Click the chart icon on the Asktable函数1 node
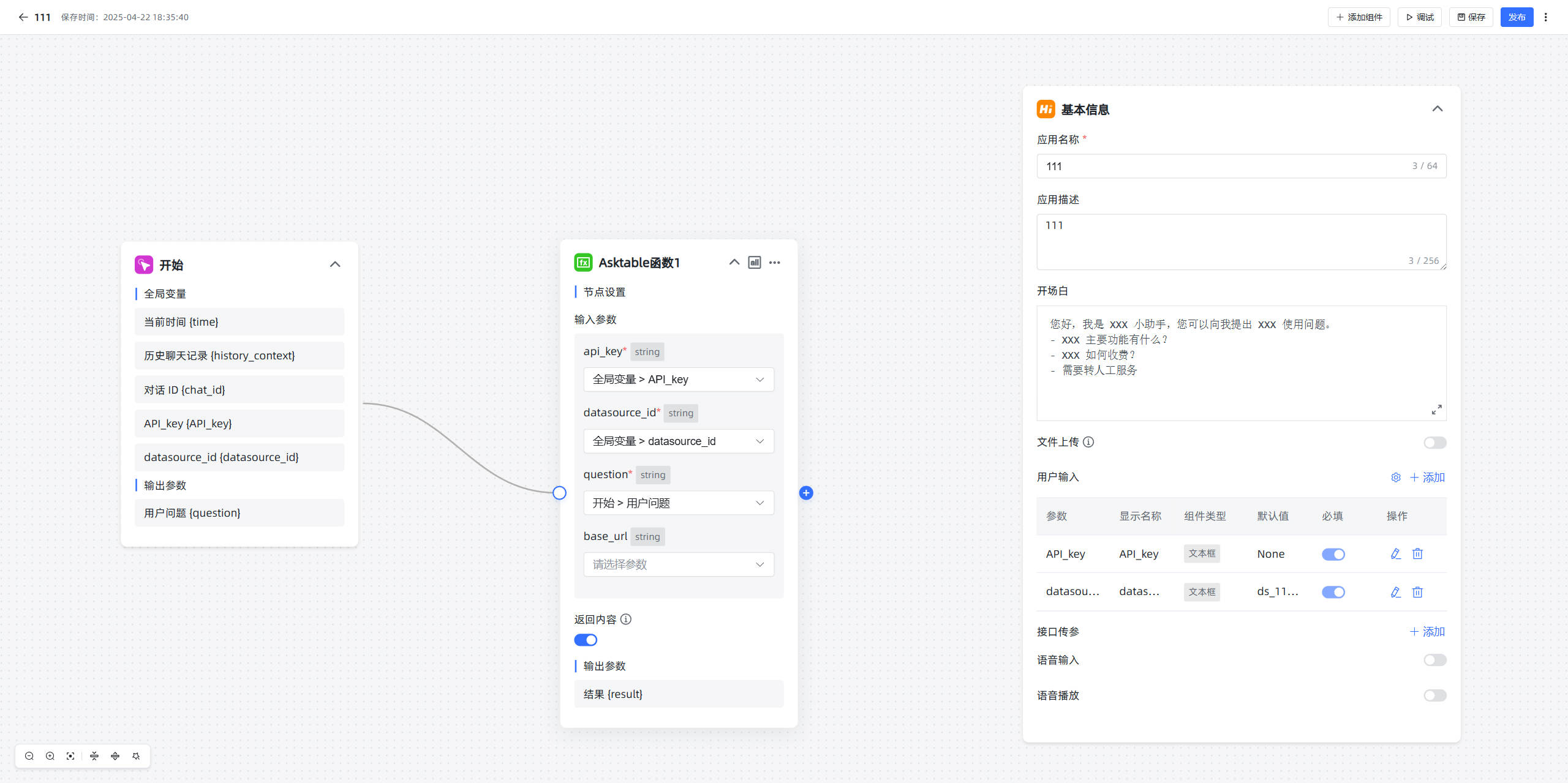The image size is (1568, 783). pos(755,263)
